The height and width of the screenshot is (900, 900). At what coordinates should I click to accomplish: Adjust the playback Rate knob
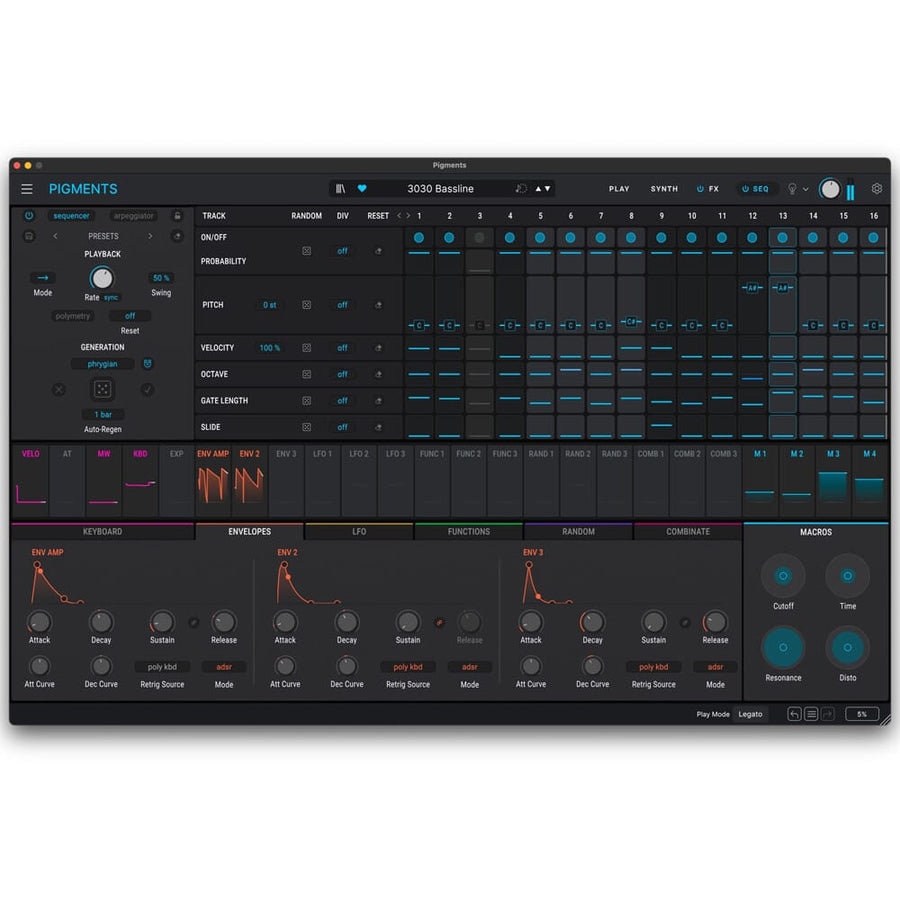tap(102, 278)
